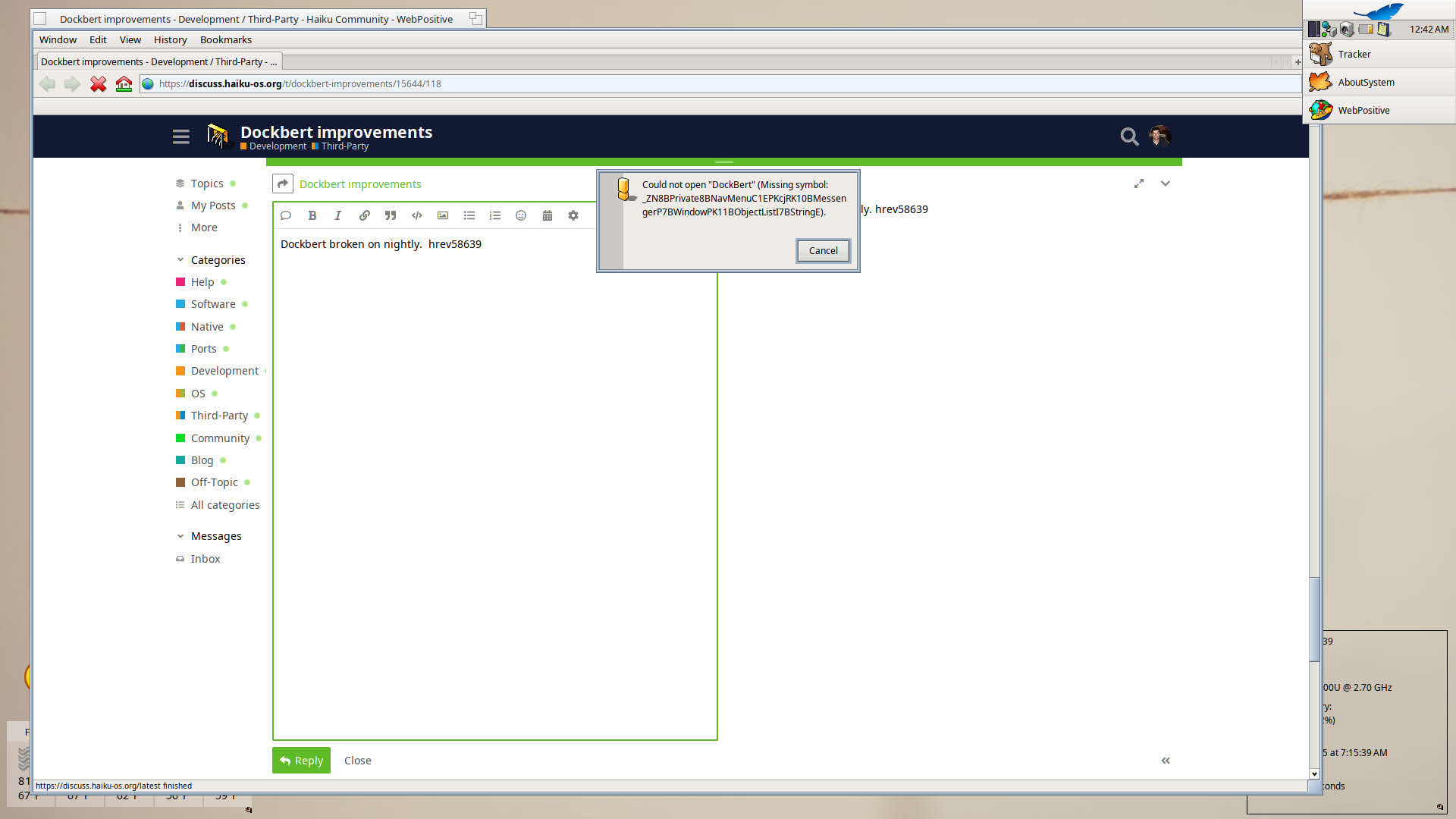Click the URL address field
This screenshot has width=1456, height=819.
click(719, 84)
